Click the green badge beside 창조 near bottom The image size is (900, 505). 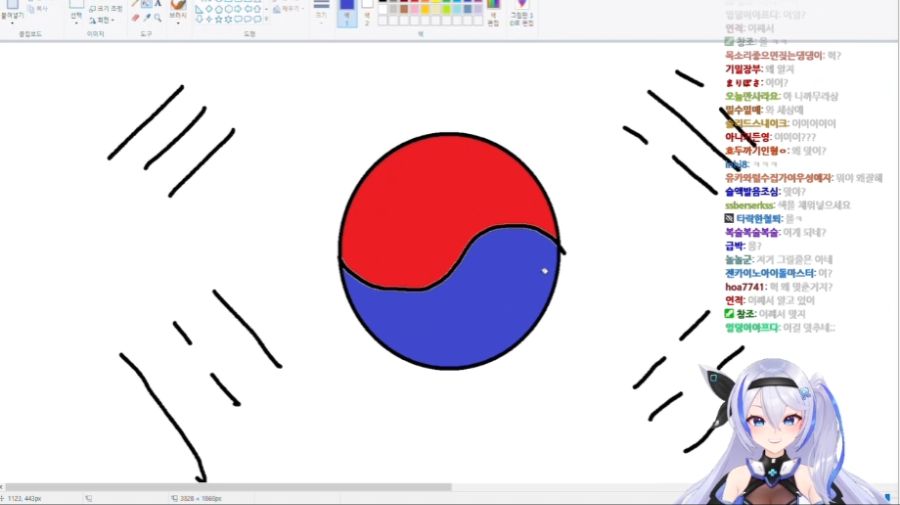coord(729,314)
